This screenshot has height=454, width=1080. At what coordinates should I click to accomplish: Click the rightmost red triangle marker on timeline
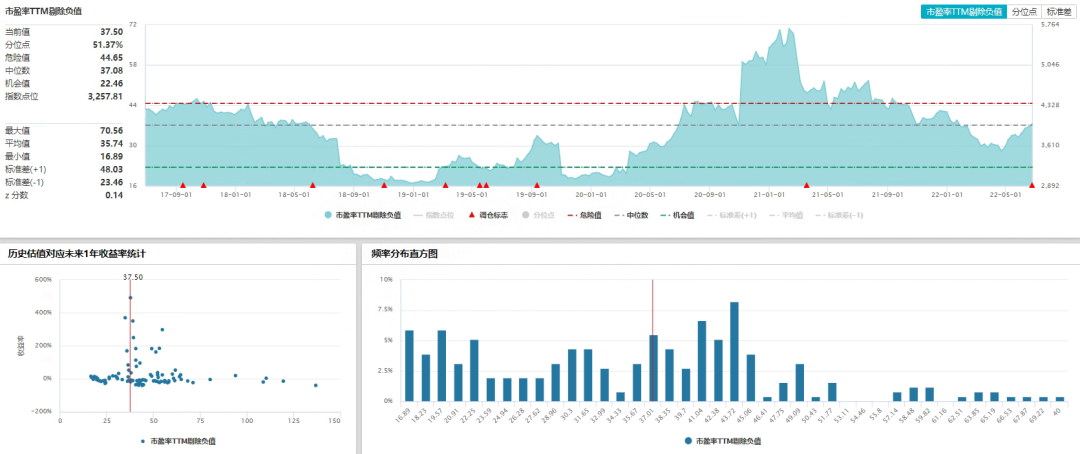1032,185
